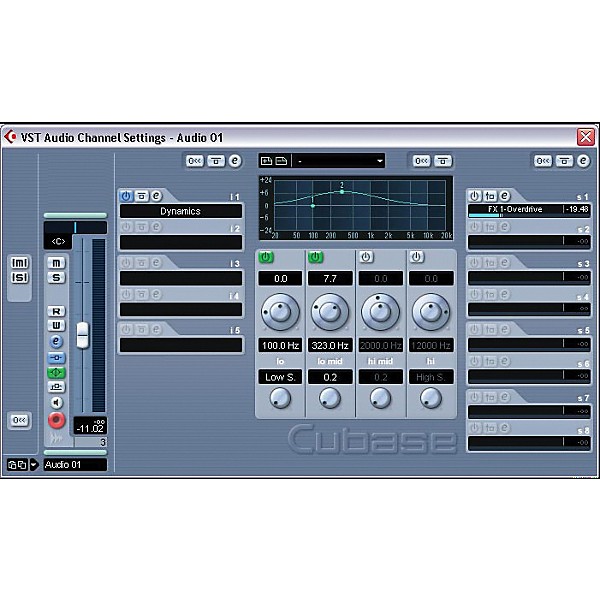Enable the hi EQ band power button
This screenshot has height=600, width=600.
point(416,257)
